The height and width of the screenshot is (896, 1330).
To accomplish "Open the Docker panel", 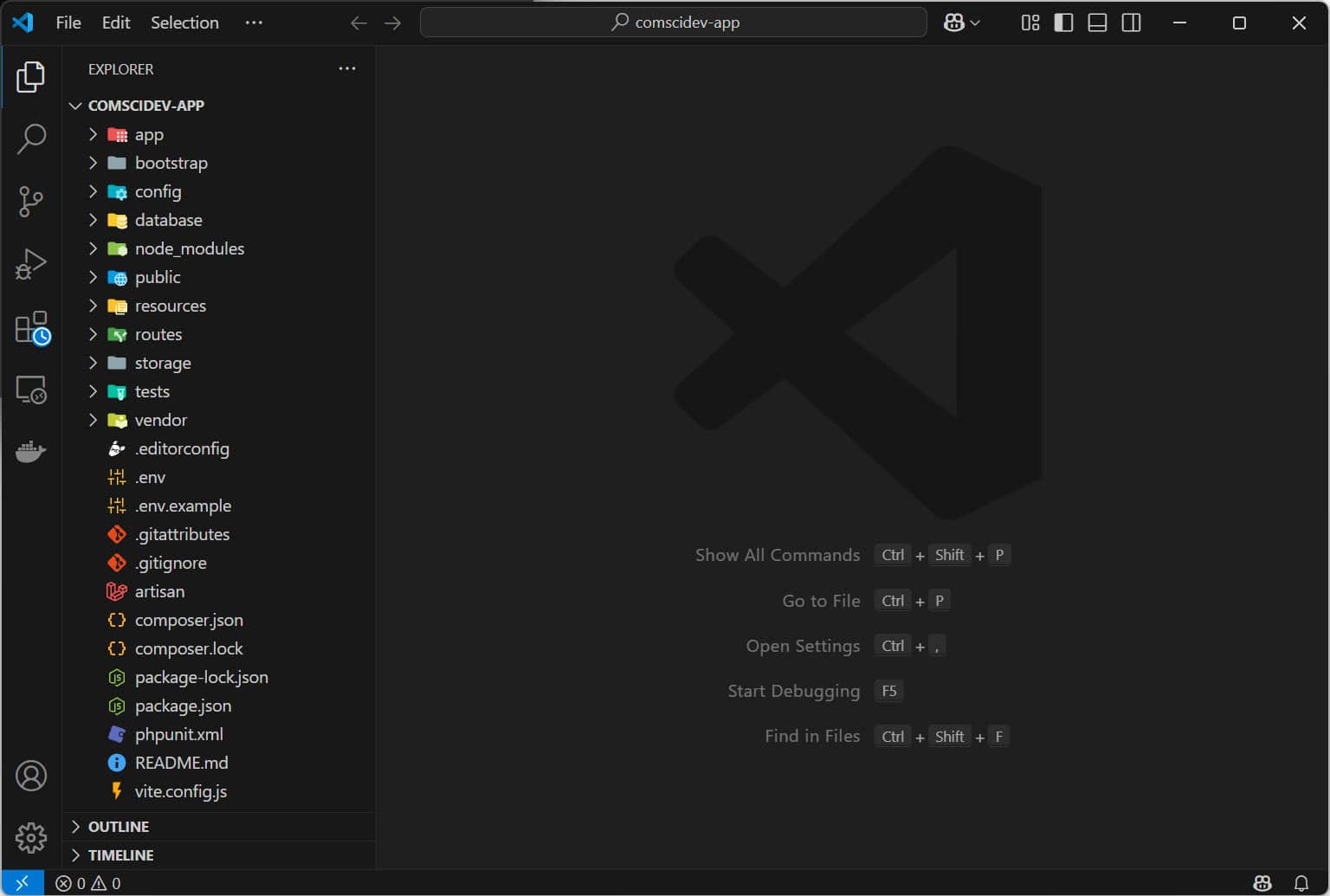I will pyautogui.click(x=31, y=452).
